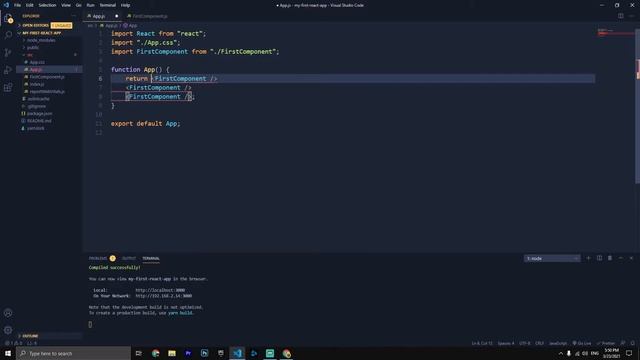Open the Windows Action Center
Viewport: 640px width, 360px height.
tap(629, 353)
